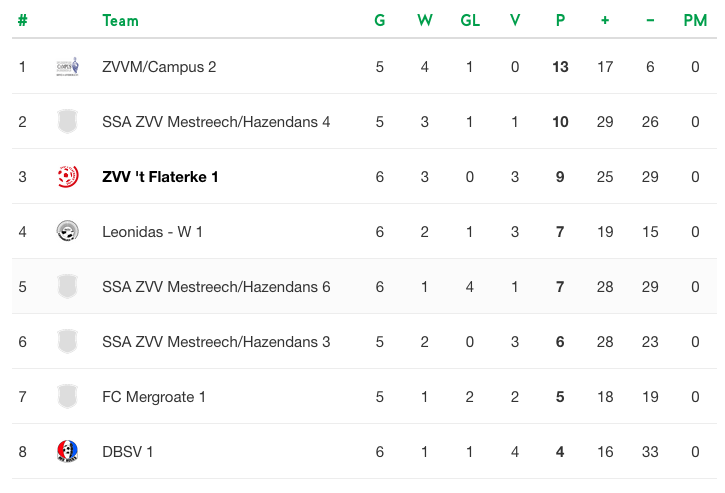Viewport: 725px width, 493px height.
Task: Click the Leonidas - W 1 club crest
Action: point(68,231)
